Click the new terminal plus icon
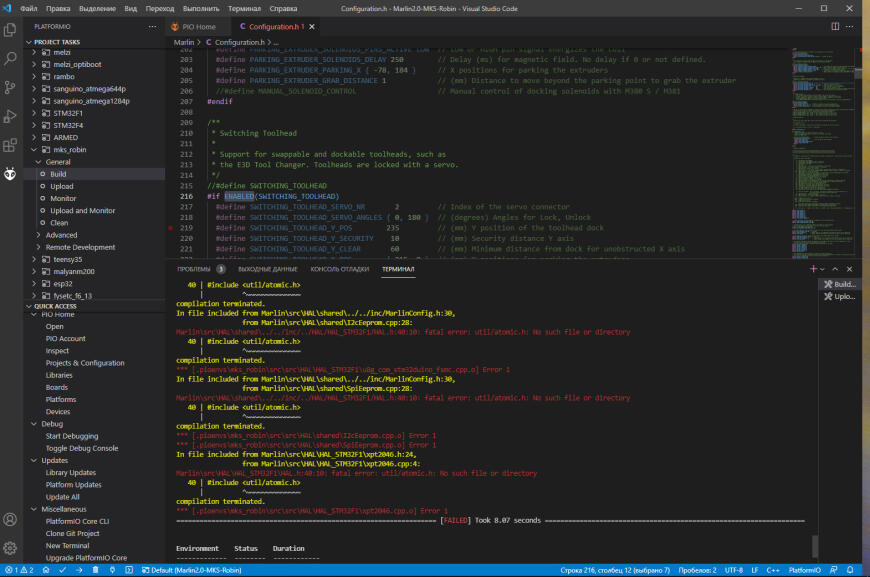The width and height of the screenshot is (870, 577). pos(813,269)
